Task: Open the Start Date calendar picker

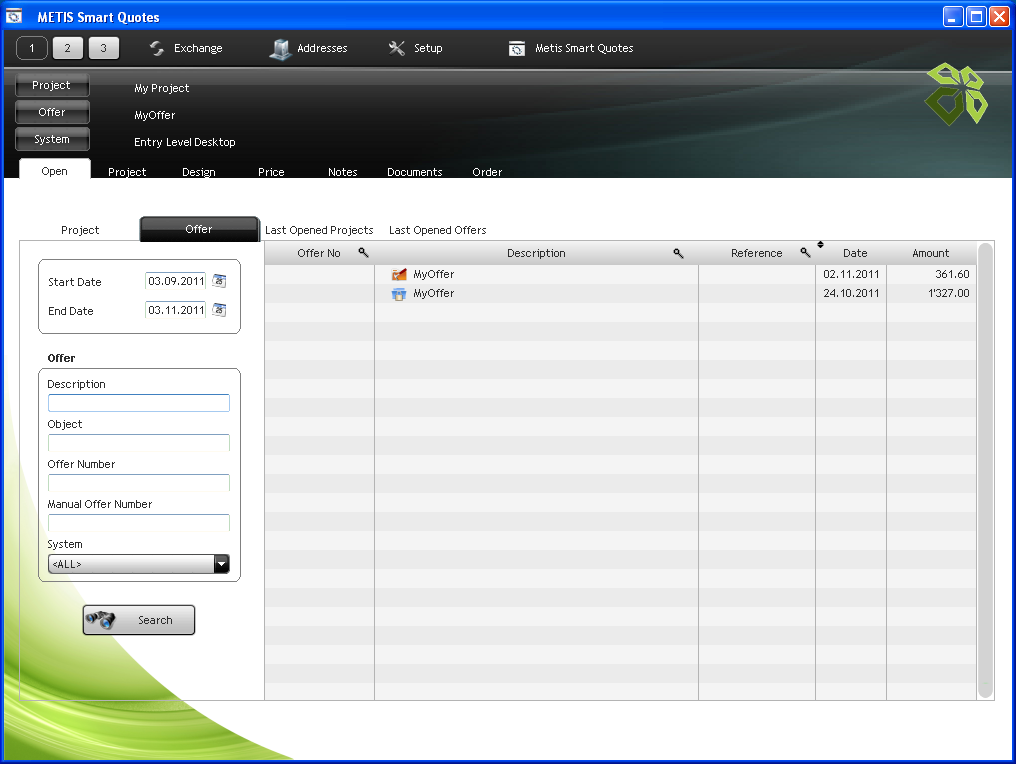Action: click(219, 281)
